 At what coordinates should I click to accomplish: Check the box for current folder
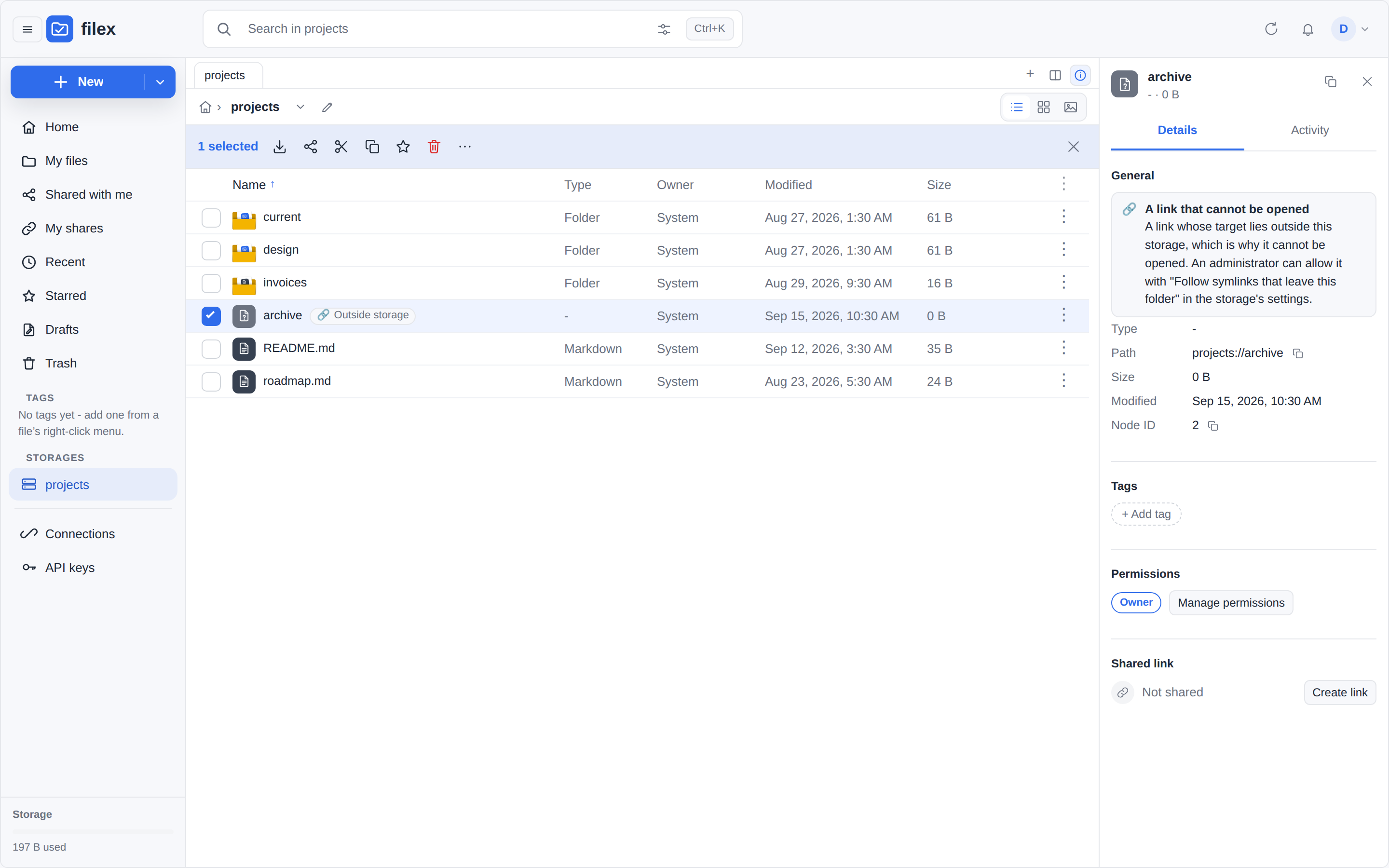[211, 218]
